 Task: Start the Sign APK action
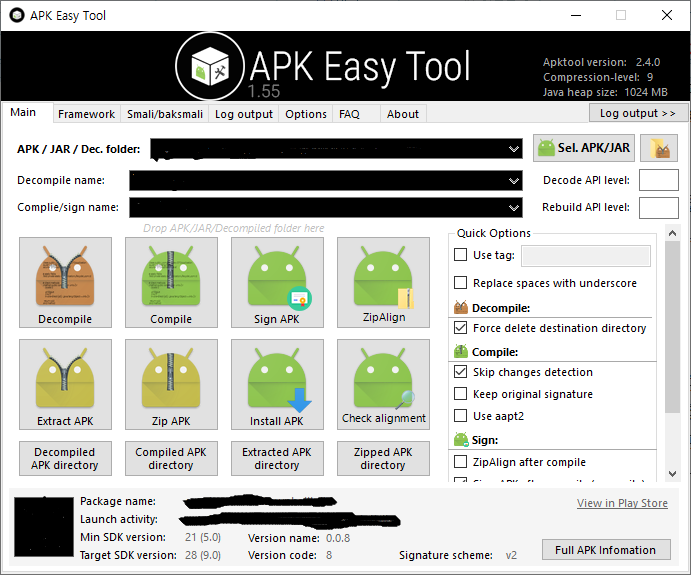tap(277, 282)
